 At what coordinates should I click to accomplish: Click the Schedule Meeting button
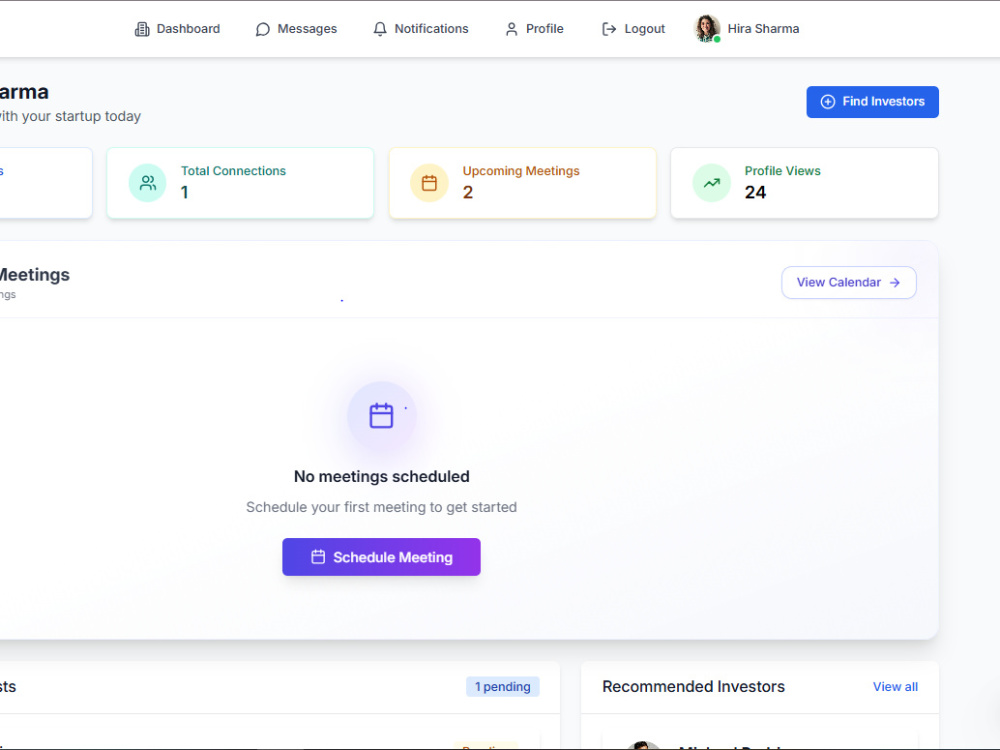381,557
